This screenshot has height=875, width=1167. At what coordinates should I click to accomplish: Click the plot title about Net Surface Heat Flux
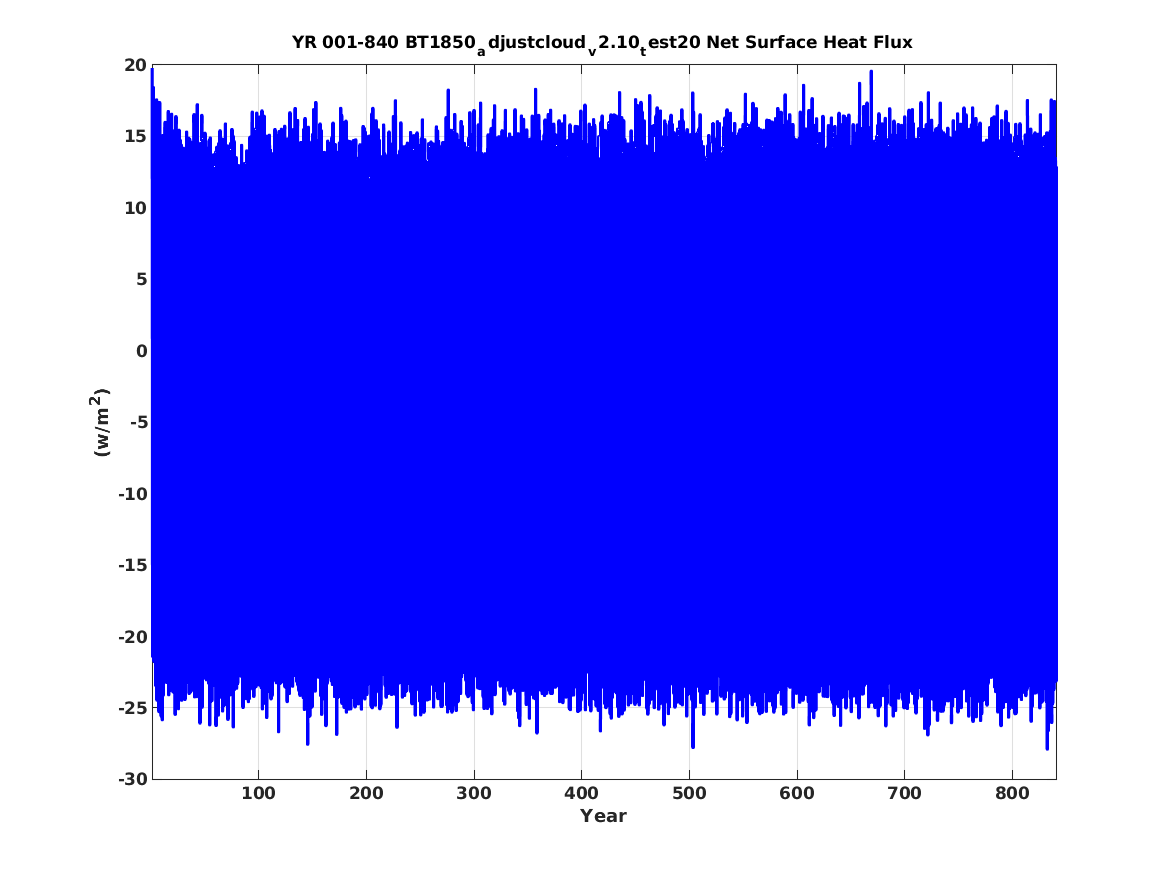coord(602,43)
